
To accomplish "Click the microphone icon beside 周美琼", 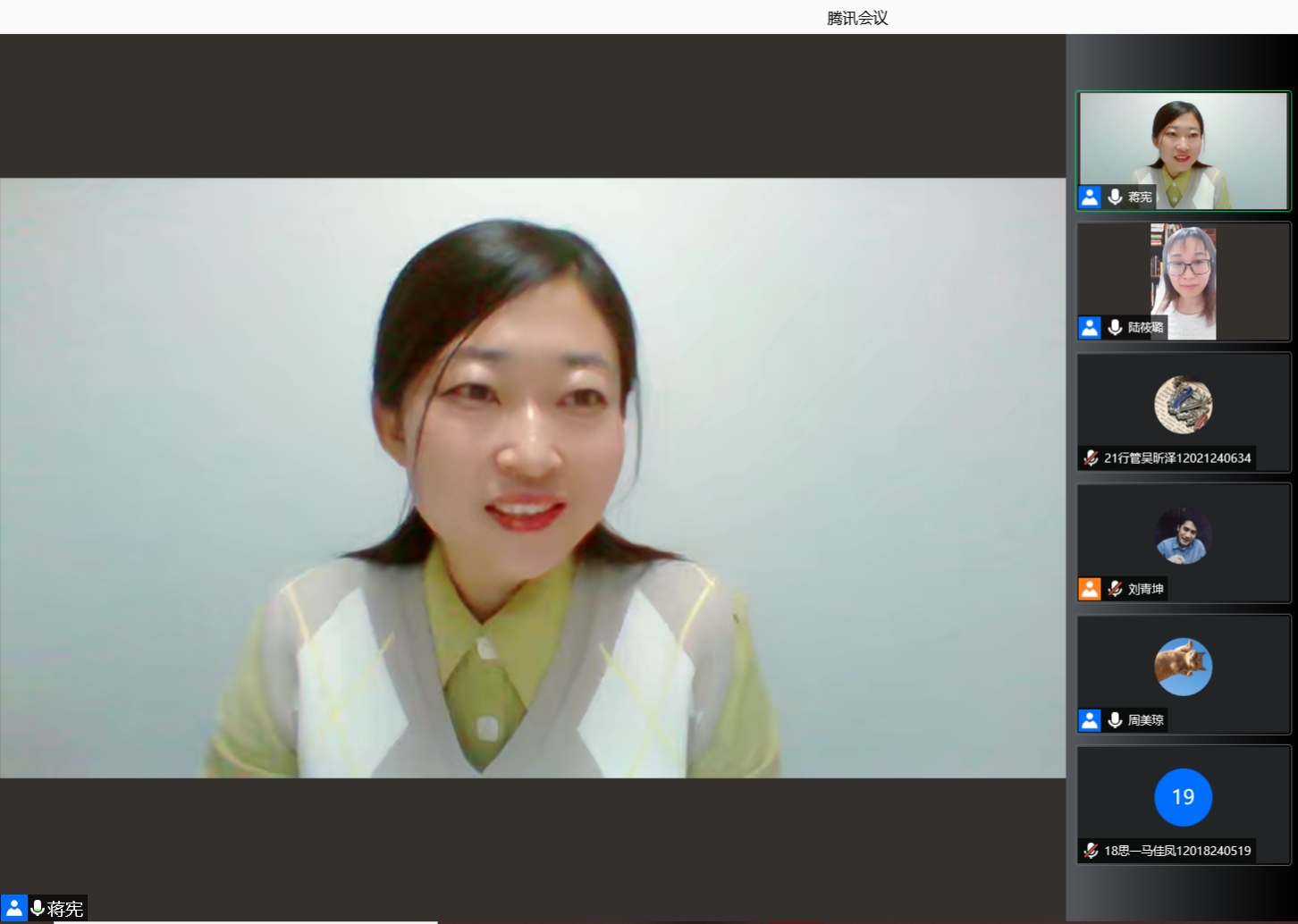I will pos(1115,719).
